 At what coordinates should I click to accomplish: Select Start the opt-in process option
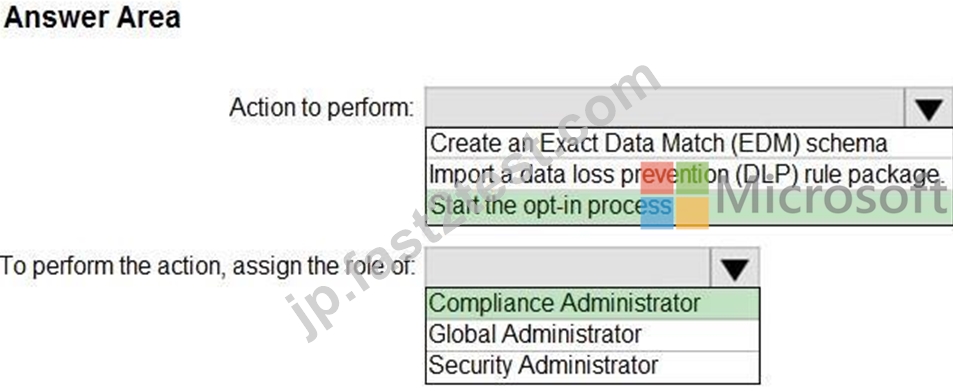[x=689, y=207]
